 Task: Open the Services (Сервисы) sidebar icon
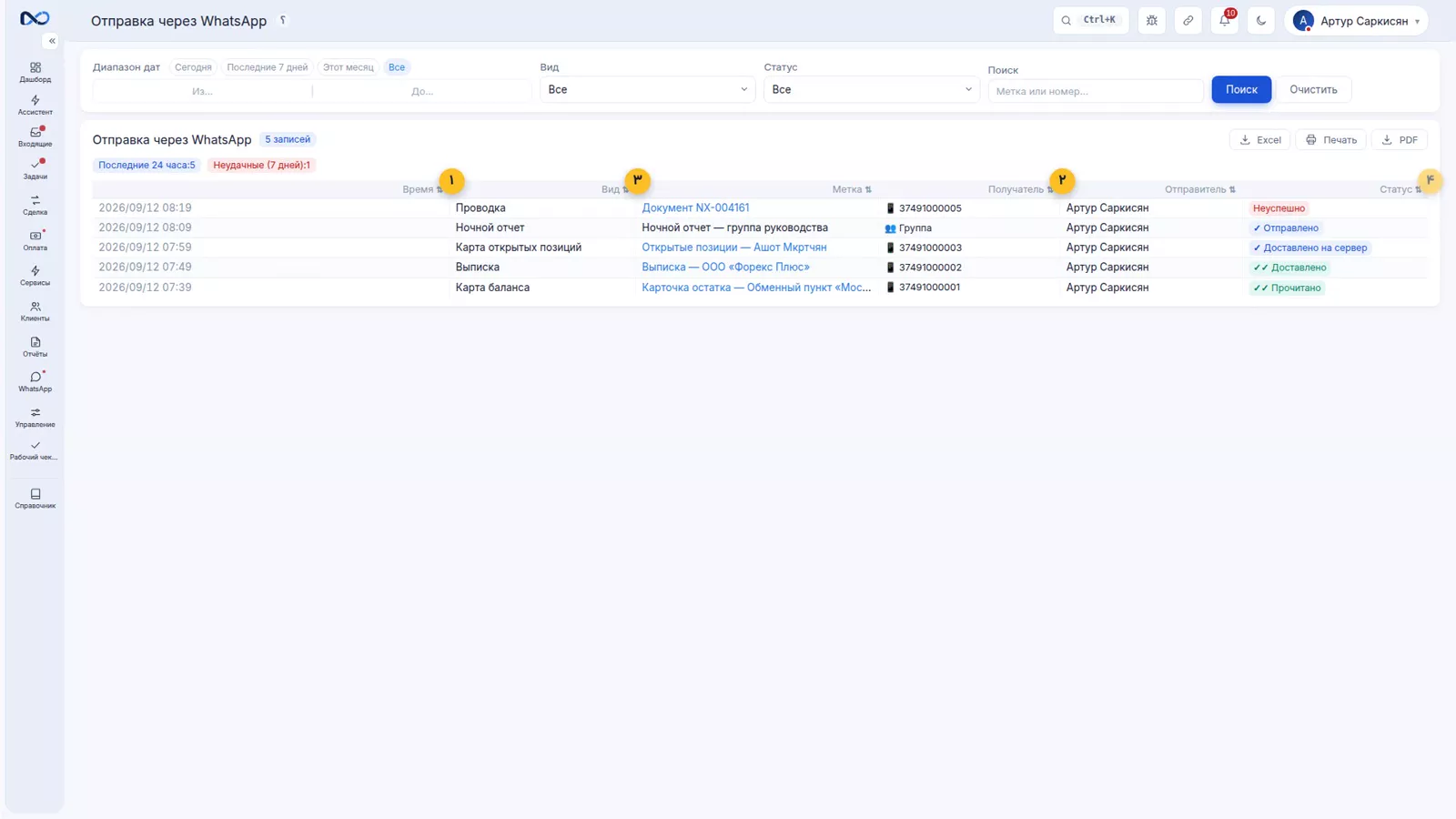35,276
